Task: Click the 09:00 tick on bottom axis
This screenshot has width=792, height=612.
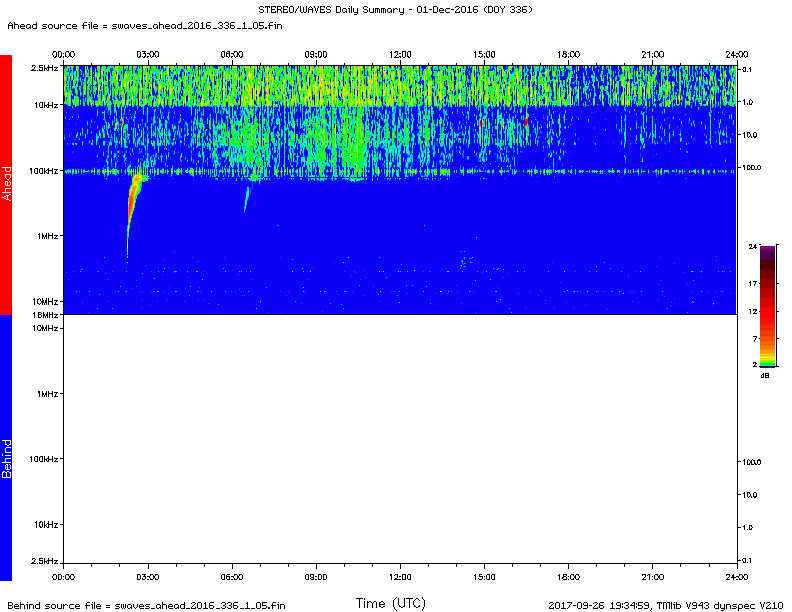Action: (x=316, y=576)
